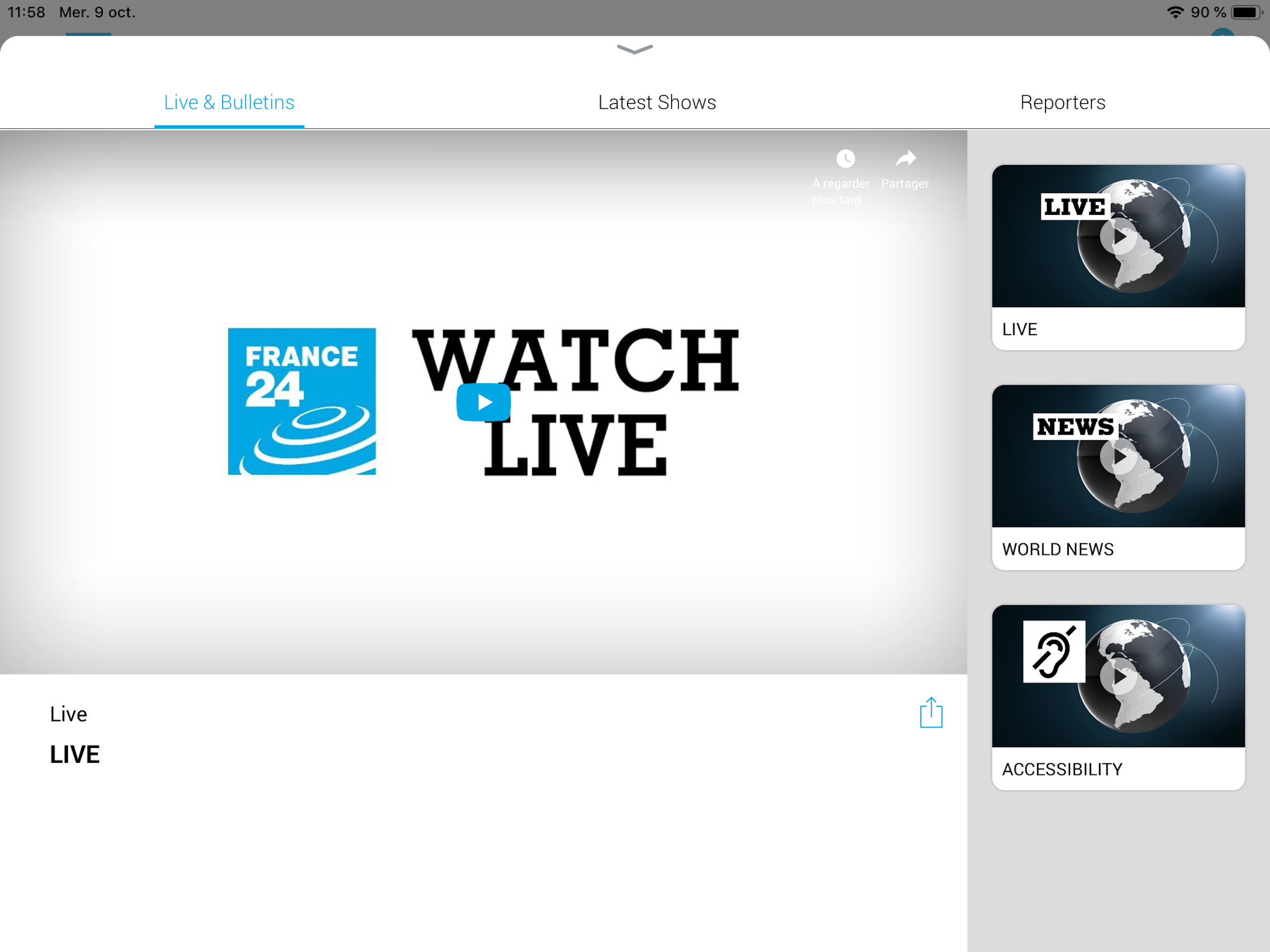Click the hearing accessibility ear icon
Screen dimensions: 1270x952
pyautogui.click(x=1053, y=652)
